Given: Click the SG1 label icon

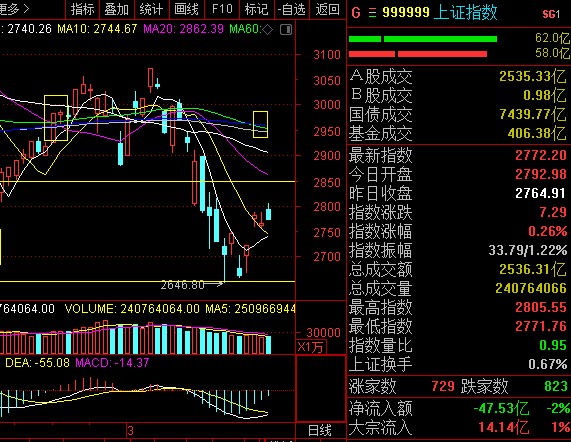Looking at the screenshot, I should 551,14.
